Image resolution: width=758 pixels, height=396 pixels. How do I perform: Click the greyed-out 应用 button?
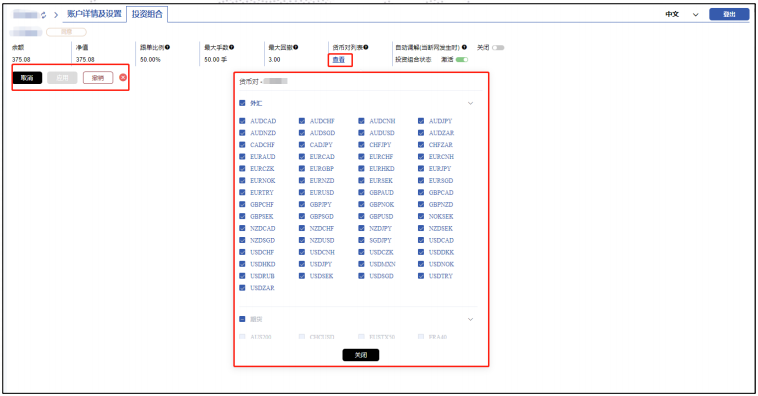tap(62, 77)
